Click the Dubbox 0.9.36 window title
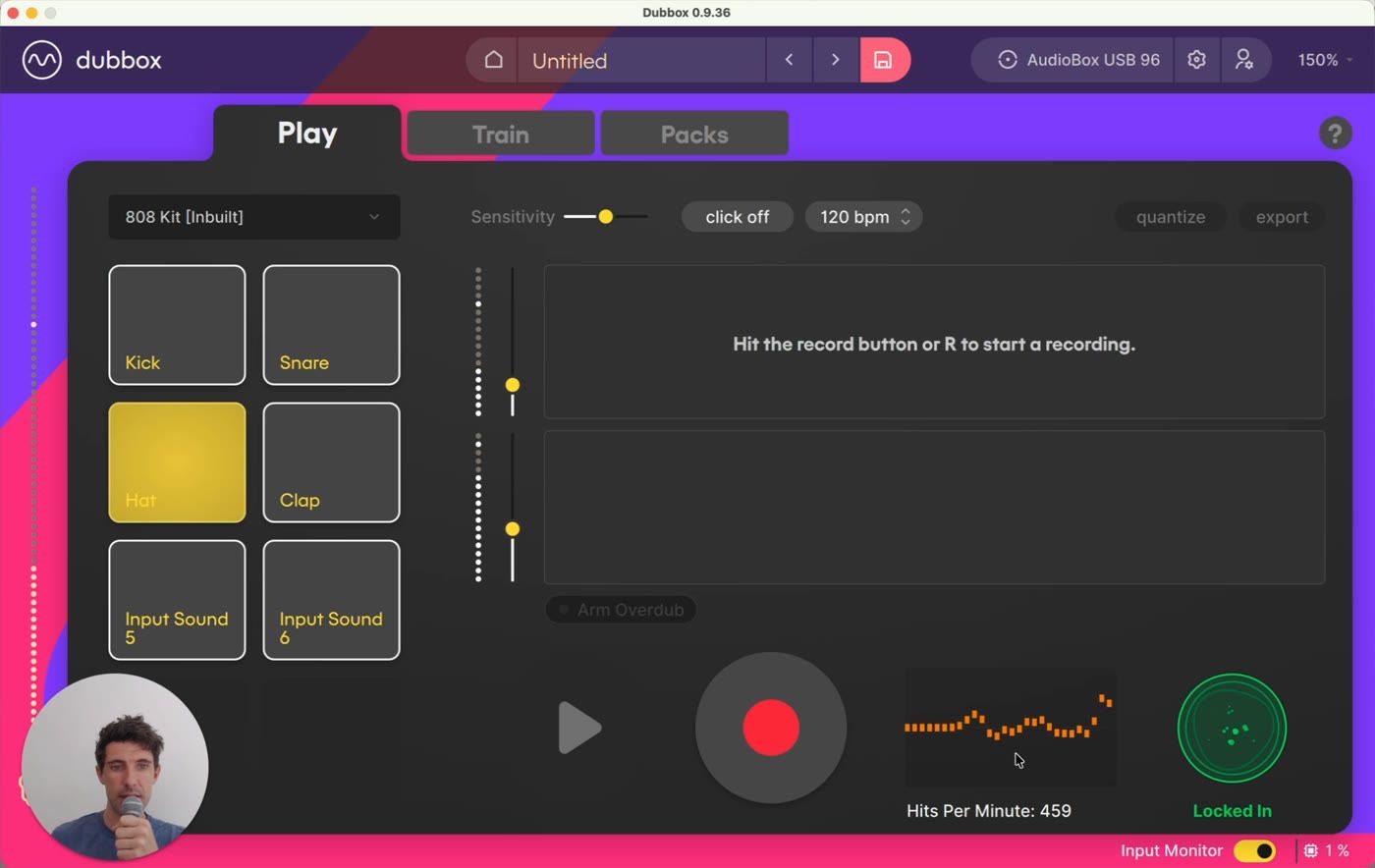Viewport: 1375px width, 868px height. (x=687, y=13)
